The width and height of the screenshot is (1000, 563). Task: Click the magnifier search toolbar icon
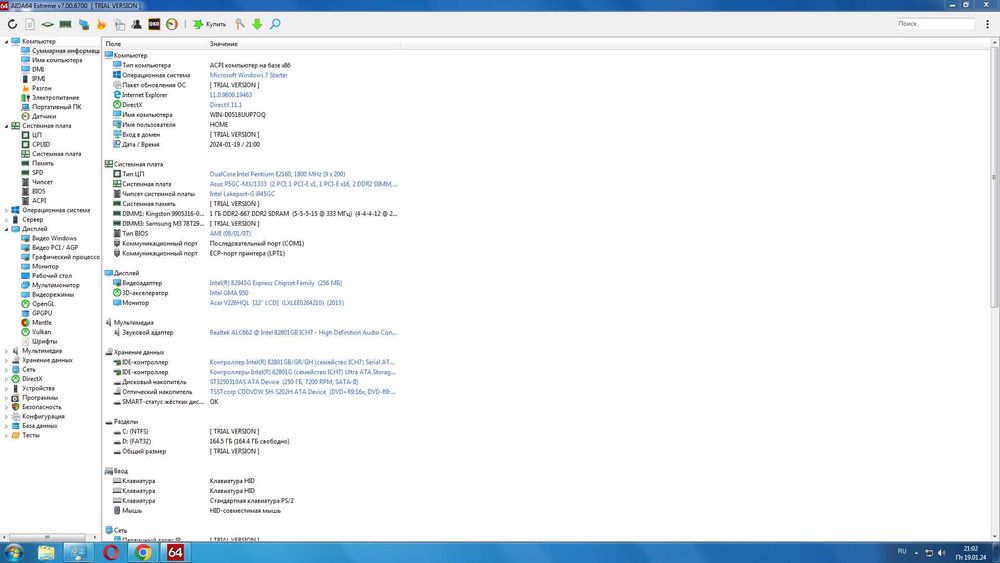275,24
